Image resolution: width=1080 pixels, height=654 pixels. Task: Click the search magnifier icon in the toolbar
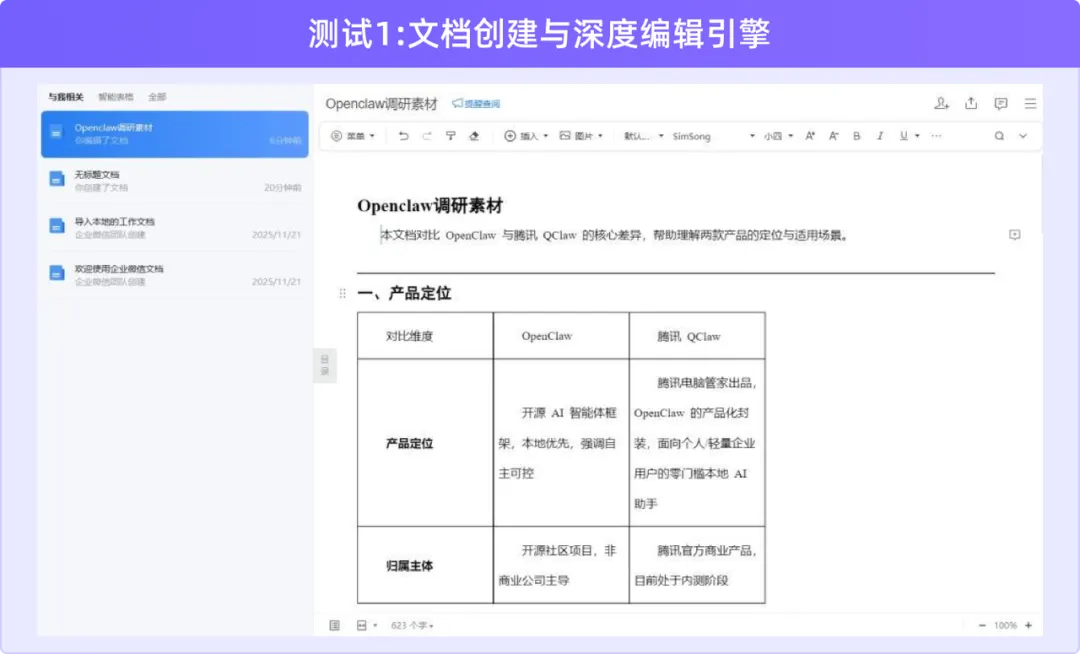(x=999, y=136)
